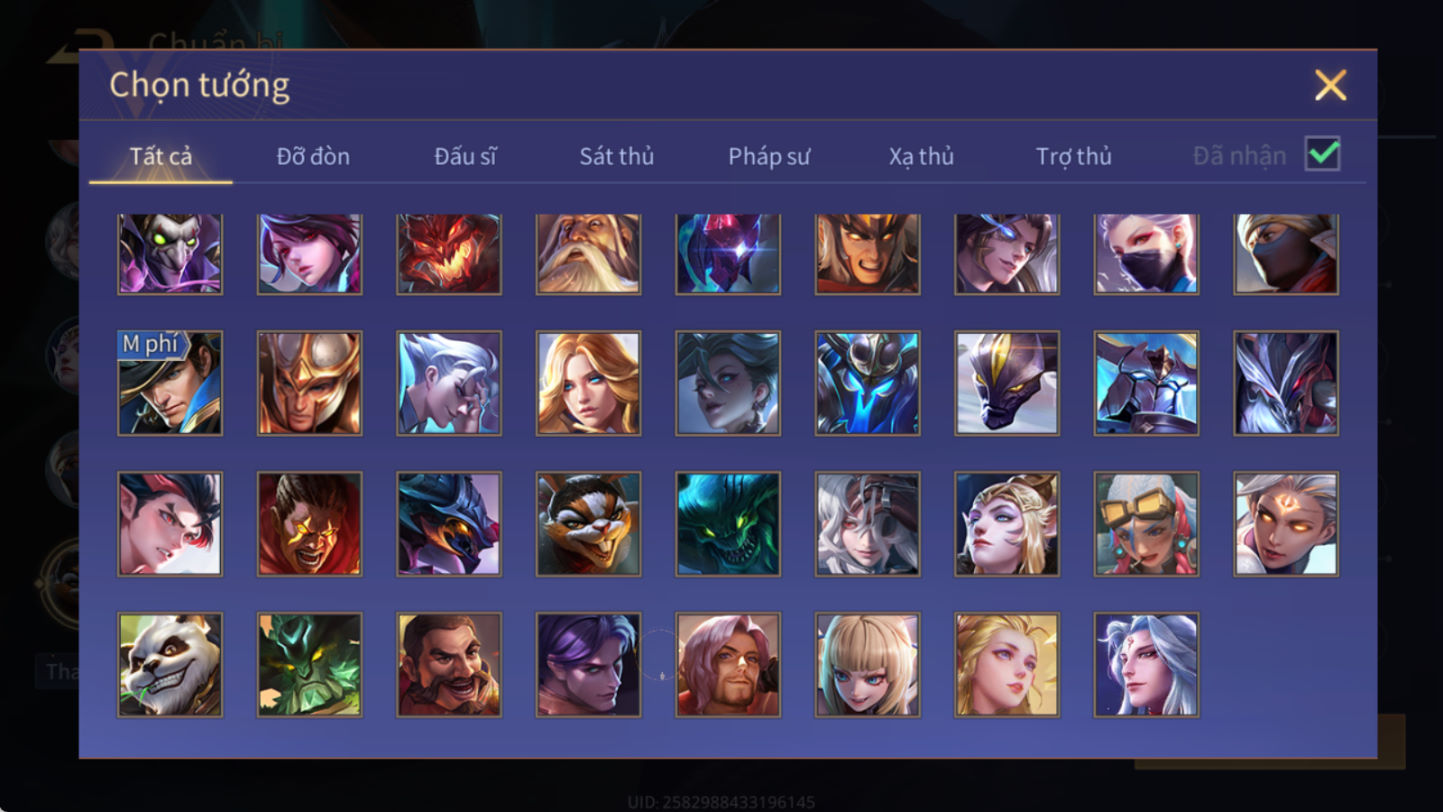The height and width of the screenshot is (812, 1443).
Task: Select the goggles-wearing girl hero
Action: [x=1146, y=525]
